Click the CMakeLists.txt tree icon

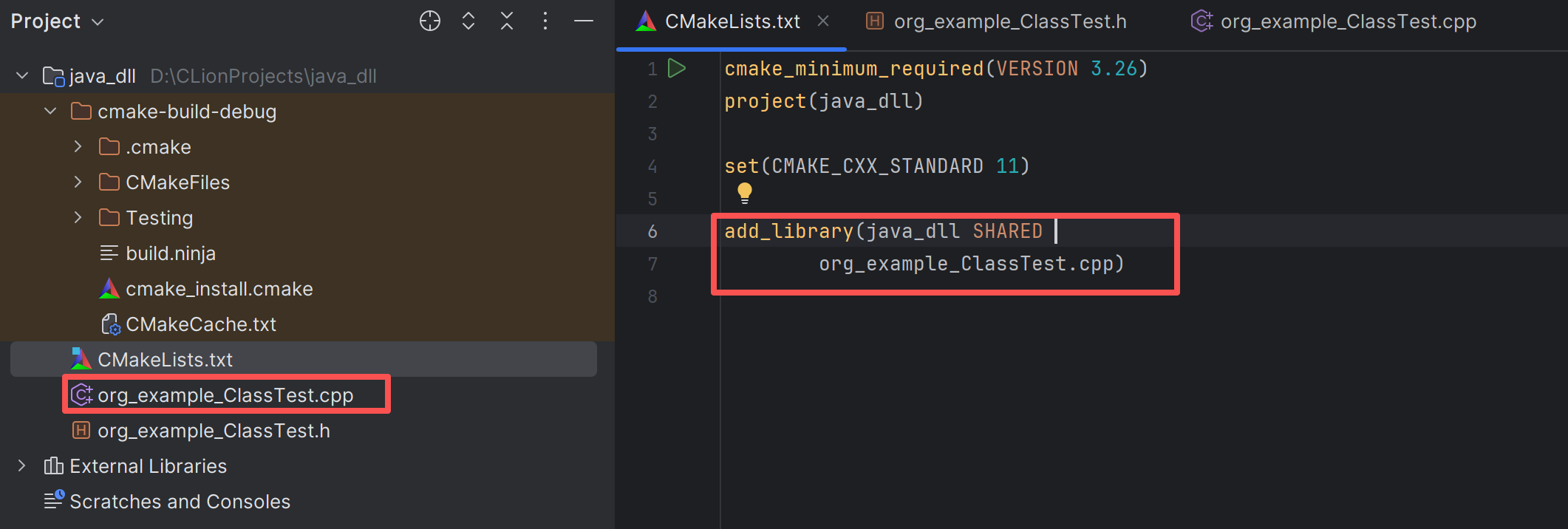click(81, 359)
